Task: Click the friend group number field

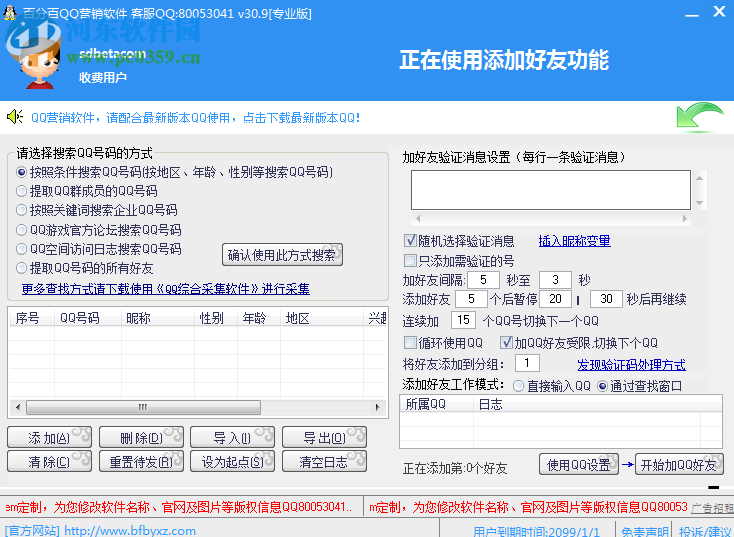Action: (x=527, y=363)
